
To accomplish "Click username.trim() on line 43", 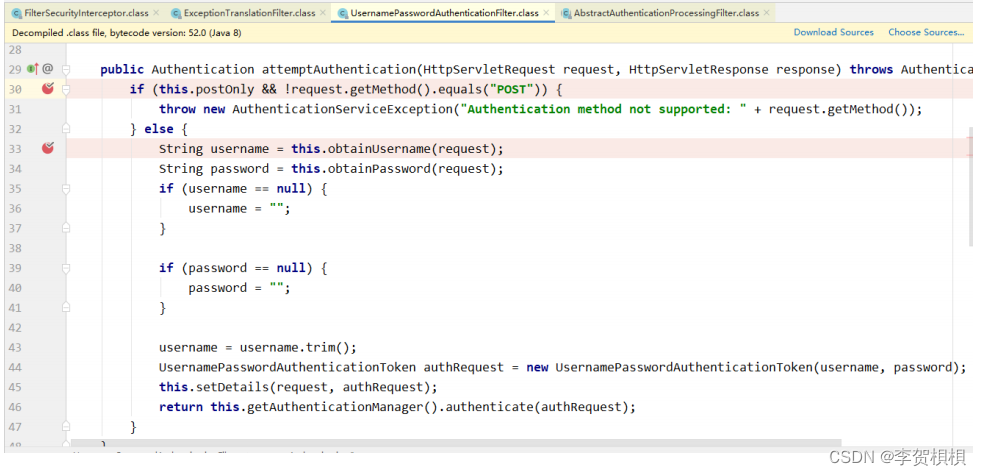I will [x=298, y=348].
